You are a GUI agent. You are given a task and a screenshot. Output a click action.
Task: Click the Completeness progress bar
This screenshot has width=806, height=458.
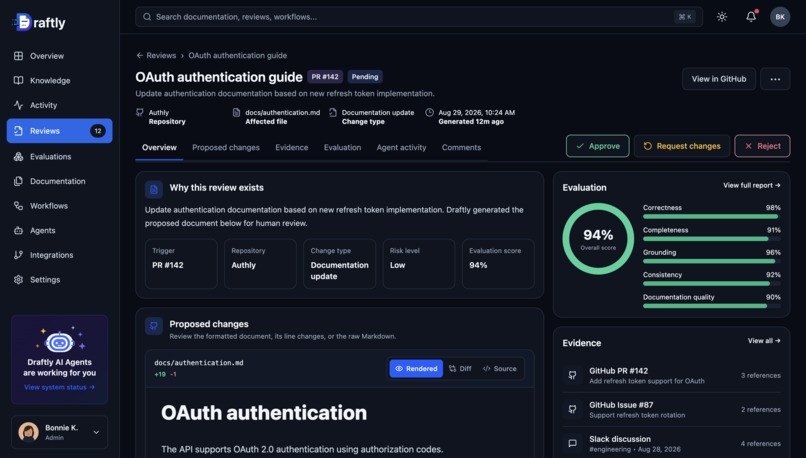click(x=711, y=239)
